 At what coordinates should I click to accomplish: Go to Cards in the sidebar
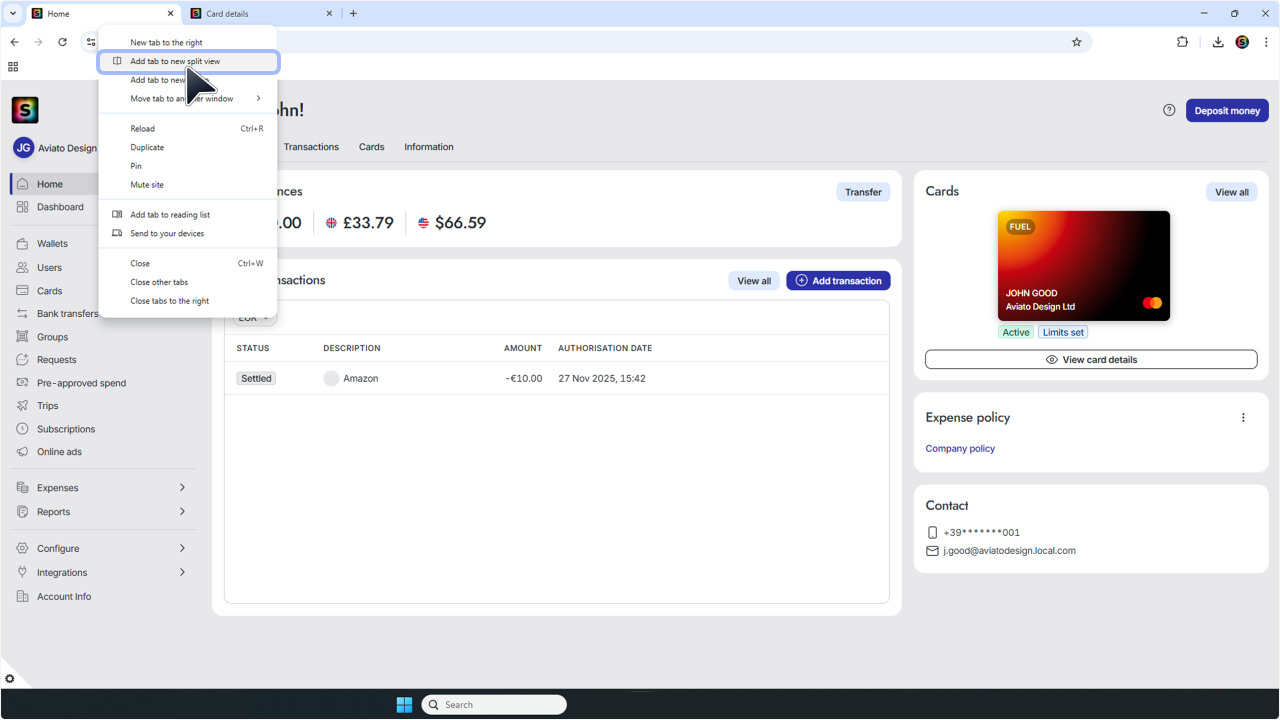(x=49, y=291)
